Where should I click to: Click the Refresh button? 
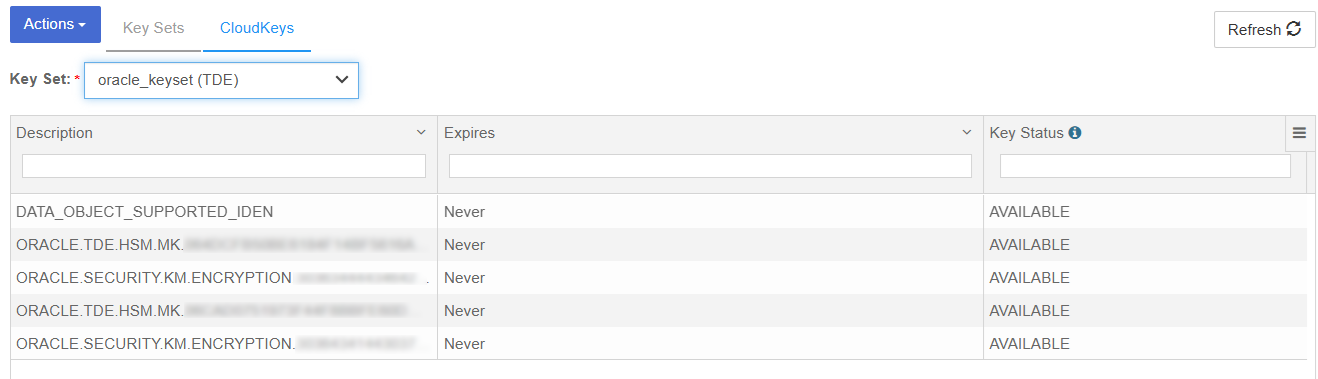point(1264,29)
